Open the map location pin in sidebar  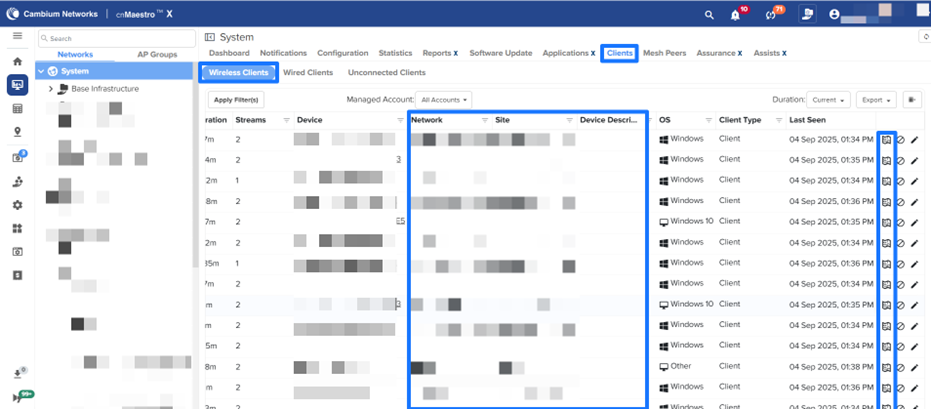click(17, 132)
